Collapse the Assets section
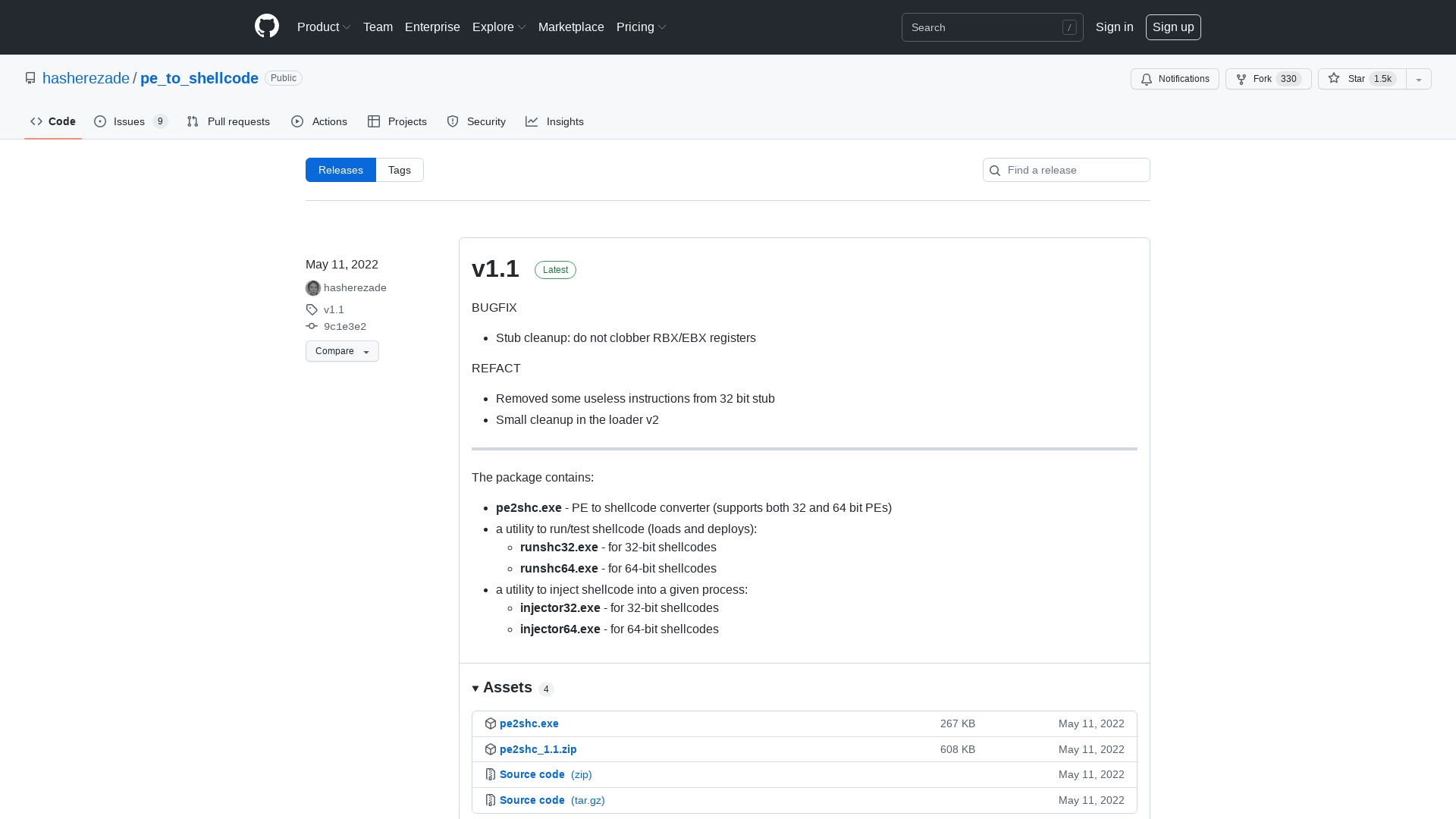1456x819 pixels. 475,689
